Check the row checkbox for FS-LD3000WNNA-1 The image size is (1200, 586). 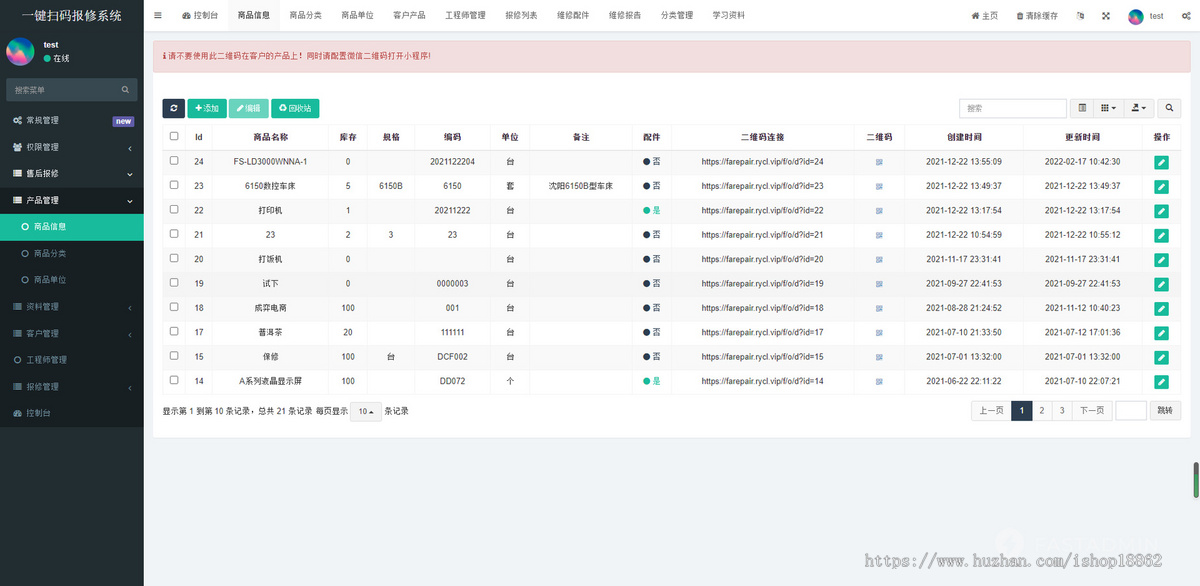pyautogui.click(x=173, y=162)
